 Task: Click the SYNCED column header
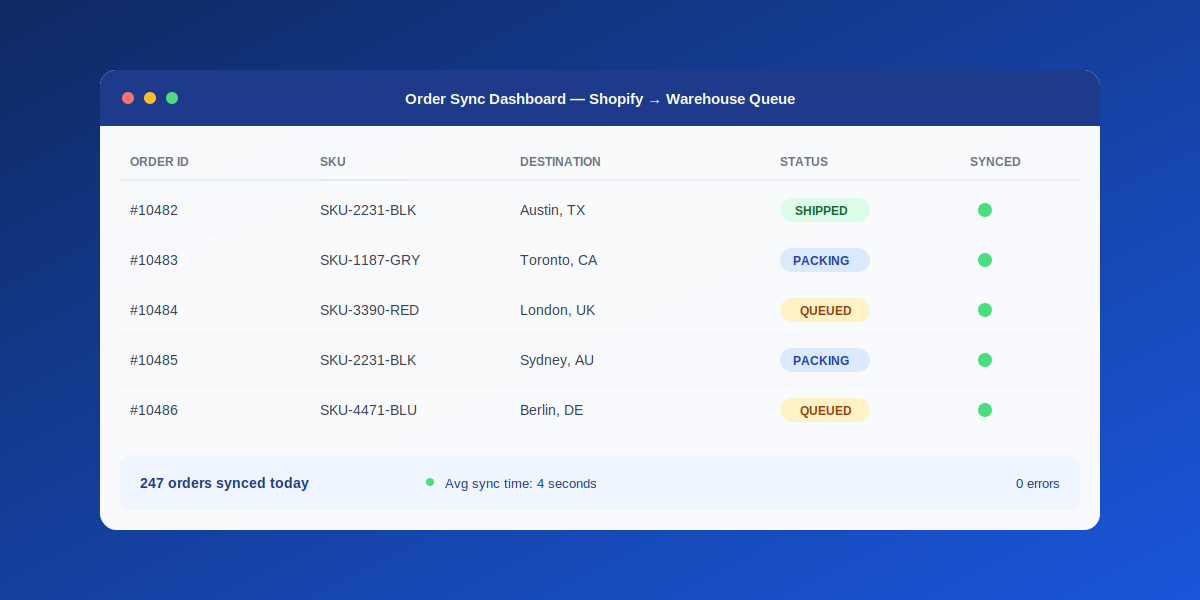point(995,162)
